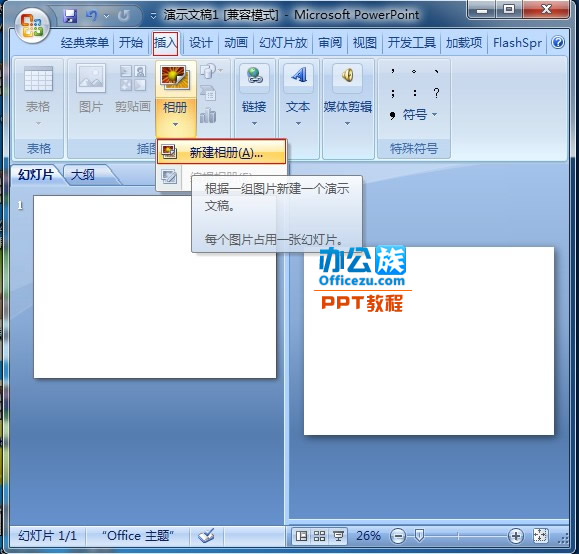This screenshot has width=579, height=554.
Task: Click the 链接 globe icon
Action: pos(254,76)
